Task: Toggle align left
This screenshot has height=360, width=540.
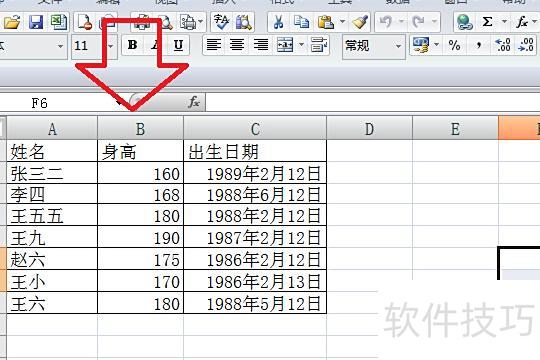Action: click(214, 45)
